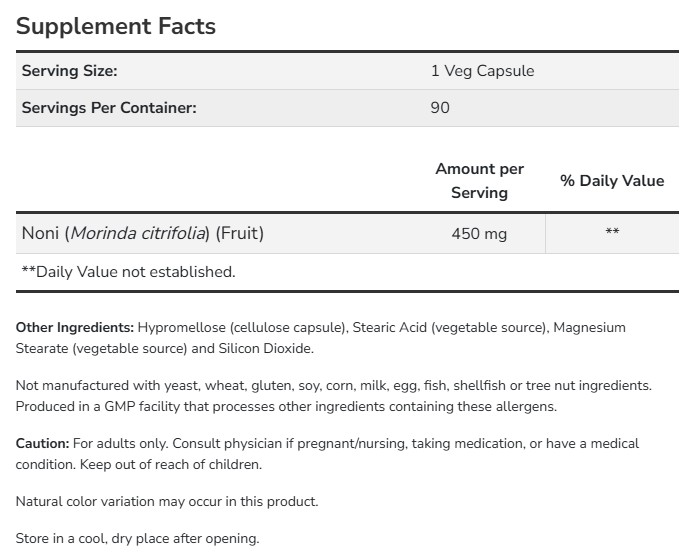Click the bold Caution label
The height and width of the screenshot is (557, 692).
(x=43, y=443)
